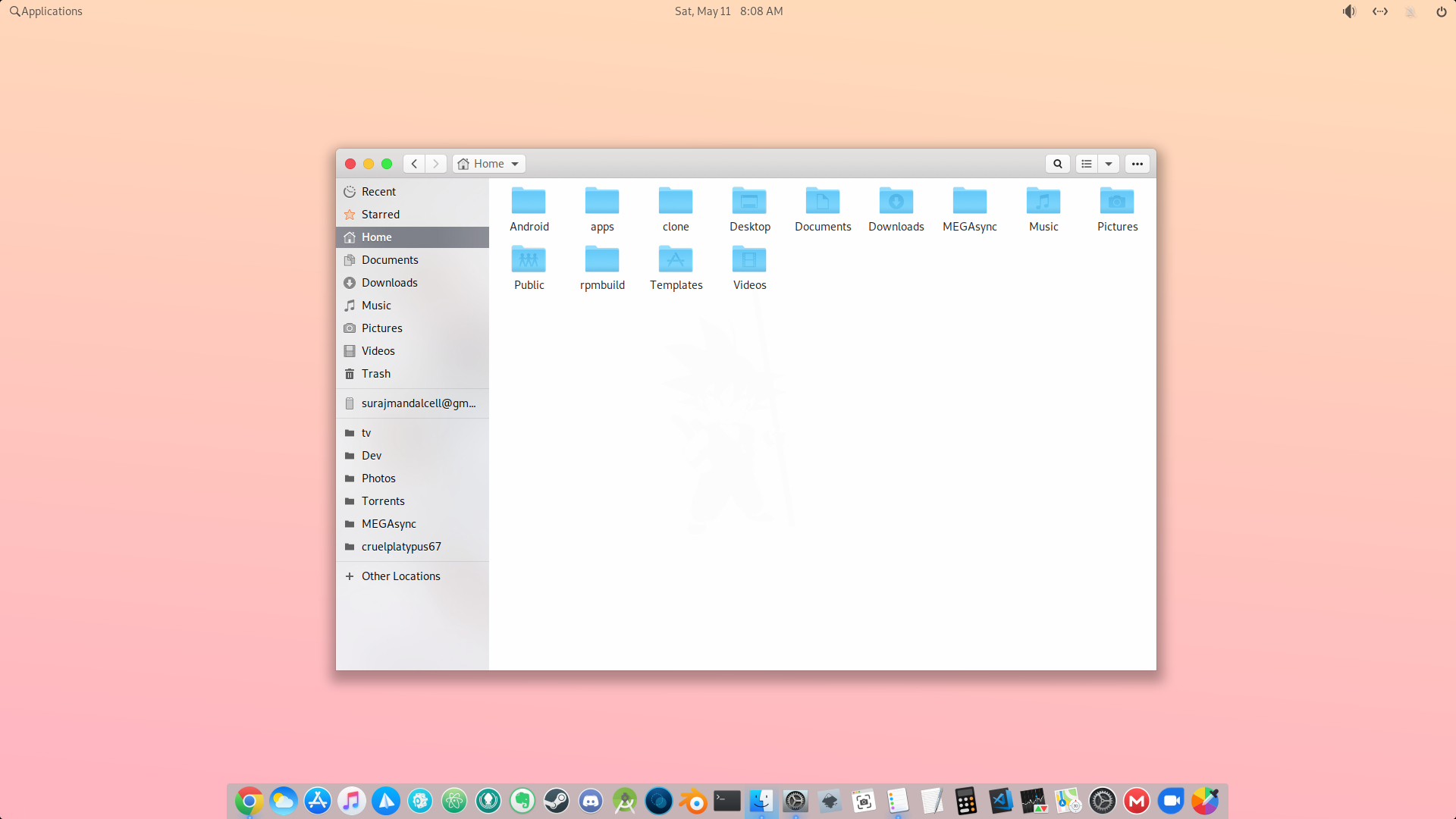Select the Torrents bookmark in the sidebar

(x=383, y=501)
